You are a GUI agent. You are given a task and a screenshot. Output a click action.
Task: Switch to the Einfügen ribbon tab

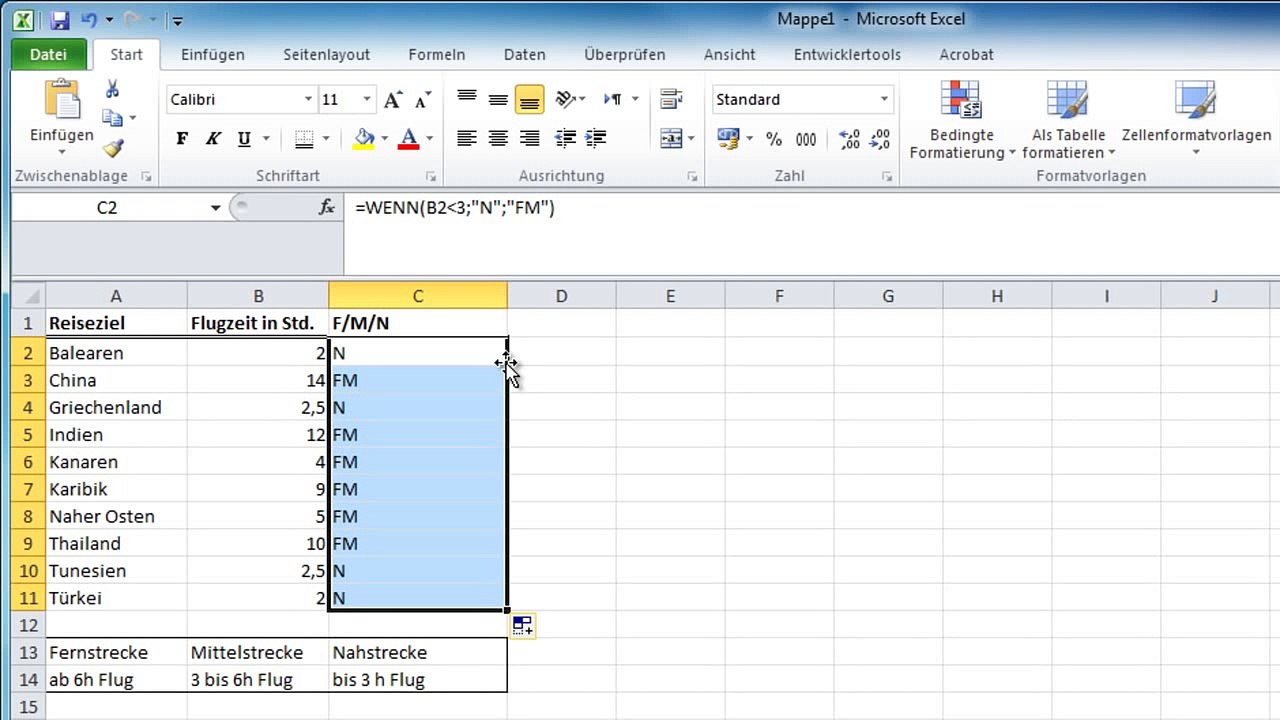click(212, 55)
